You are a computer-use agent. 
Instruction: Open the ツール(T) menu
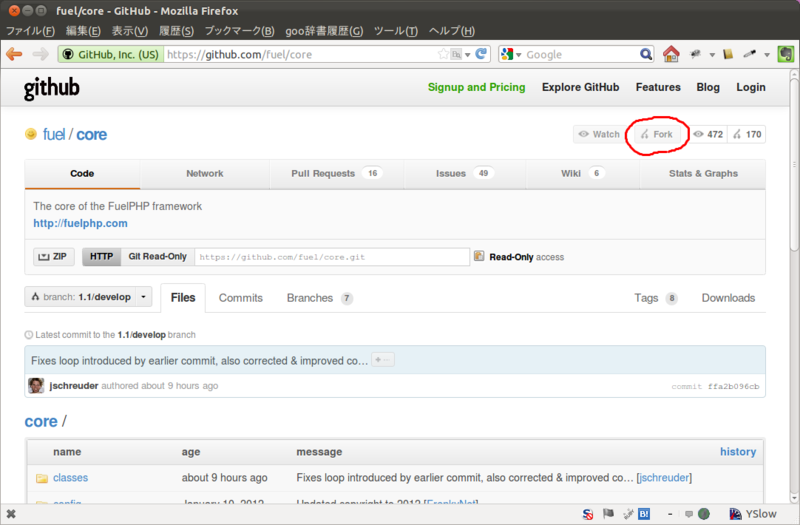(395, 31)
